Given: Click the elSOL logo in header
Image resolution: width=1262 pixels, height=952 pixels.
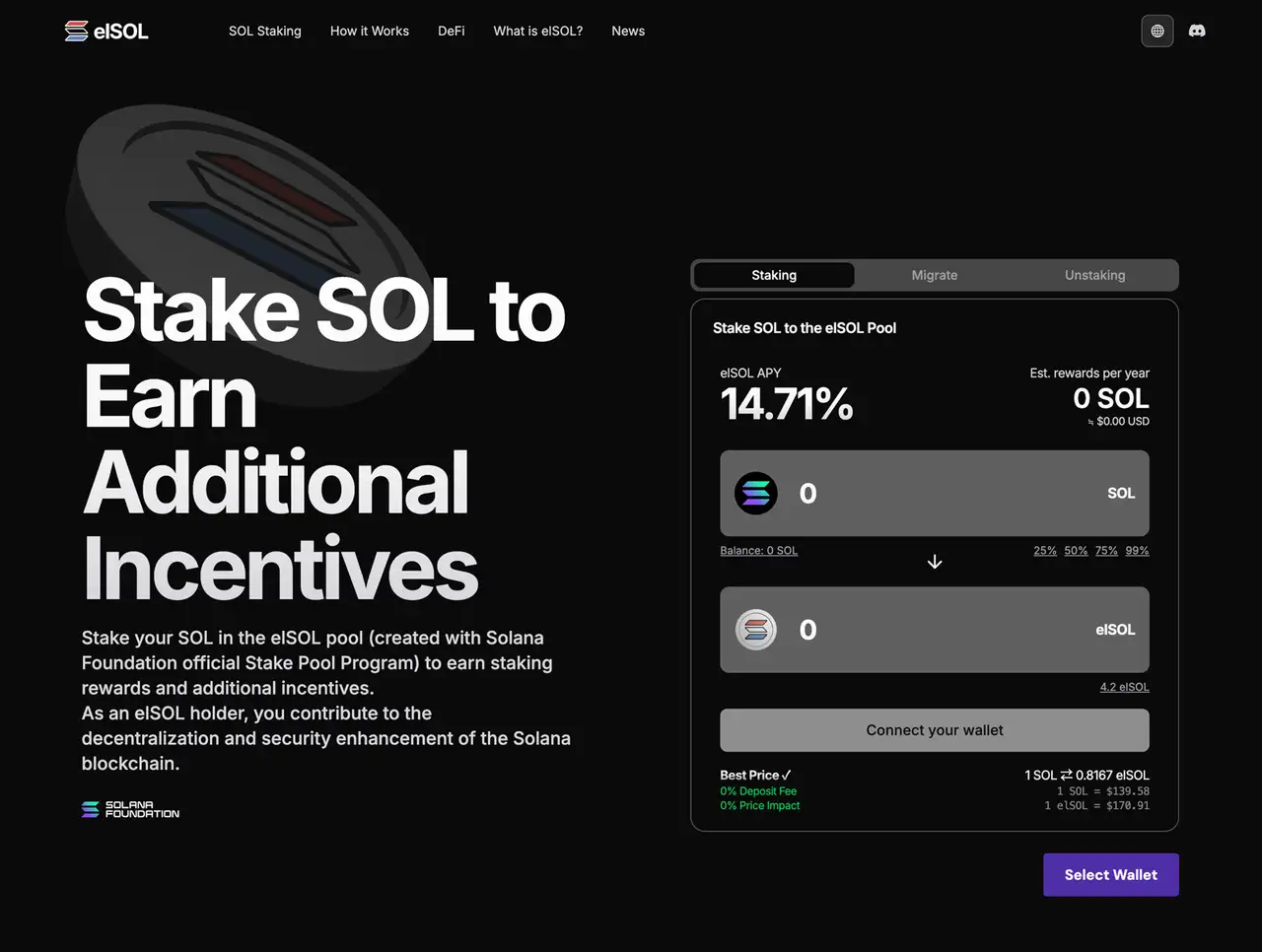Looking at the screenshot, I should click(106, 32).
